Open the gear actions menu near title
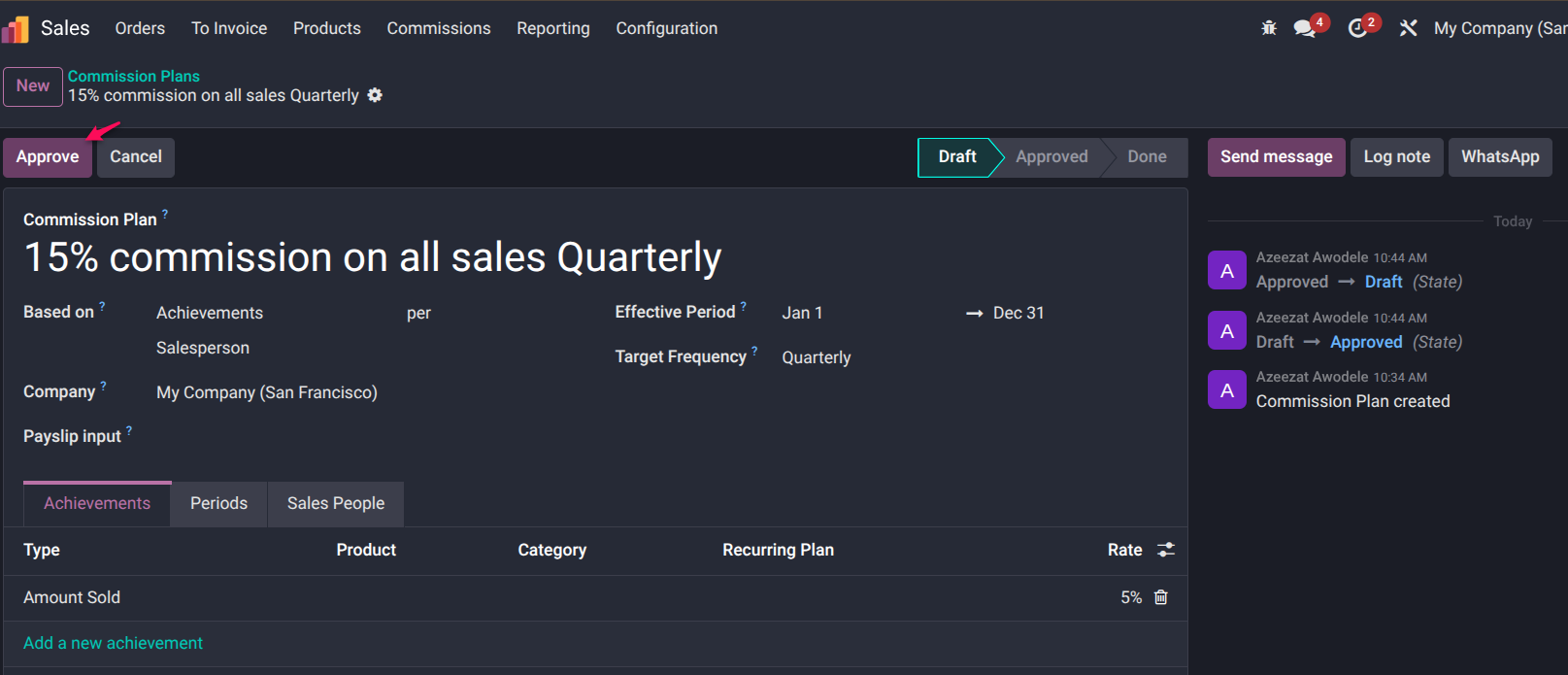This screenshot has height=675, width=1568. [375, 95]
